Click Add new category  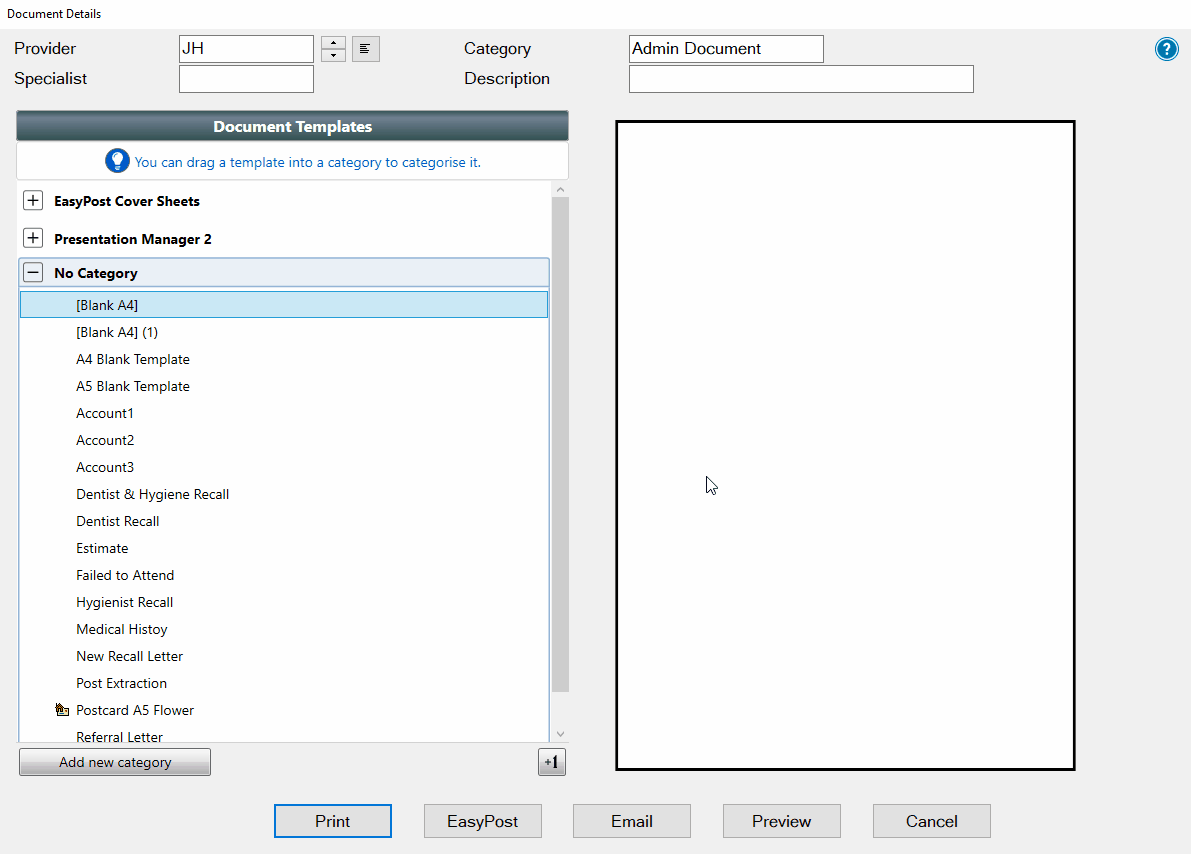tap(114, 762)
